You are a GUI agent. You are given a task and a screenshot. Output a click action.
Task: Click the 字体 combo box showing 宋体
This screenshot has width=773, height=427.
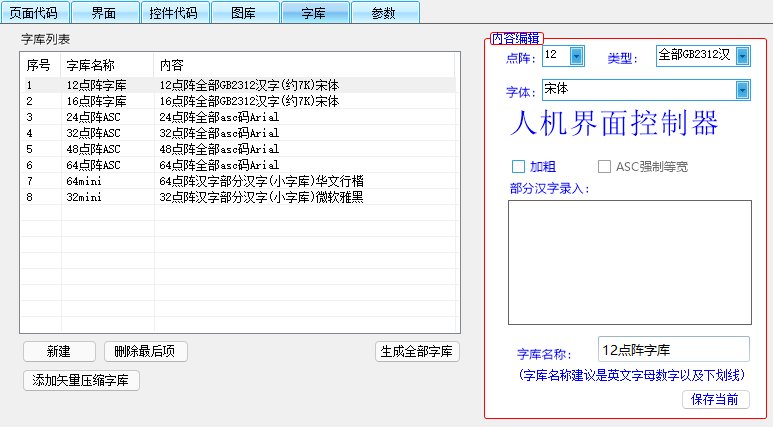point(646,90)
